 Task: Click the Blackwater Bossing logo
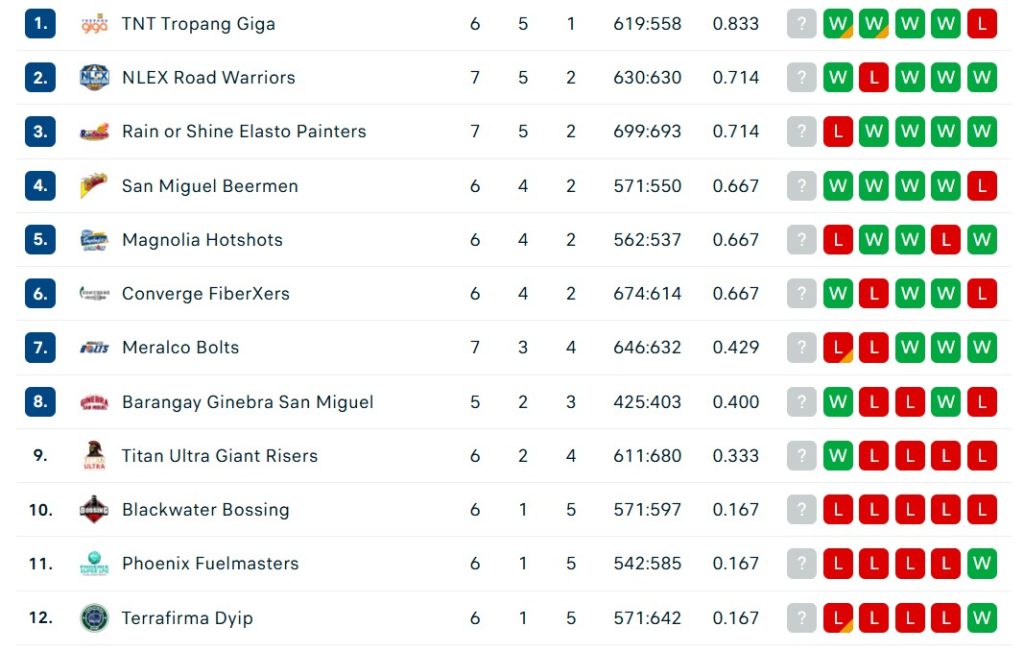pyautogui.click(x=92, y=509)
